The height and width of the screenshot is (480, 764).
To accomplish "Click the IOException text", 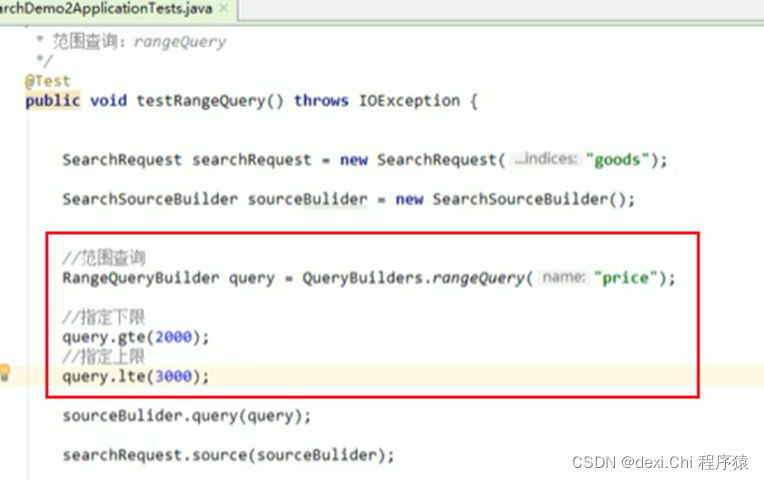I will [x=409, y=101].
